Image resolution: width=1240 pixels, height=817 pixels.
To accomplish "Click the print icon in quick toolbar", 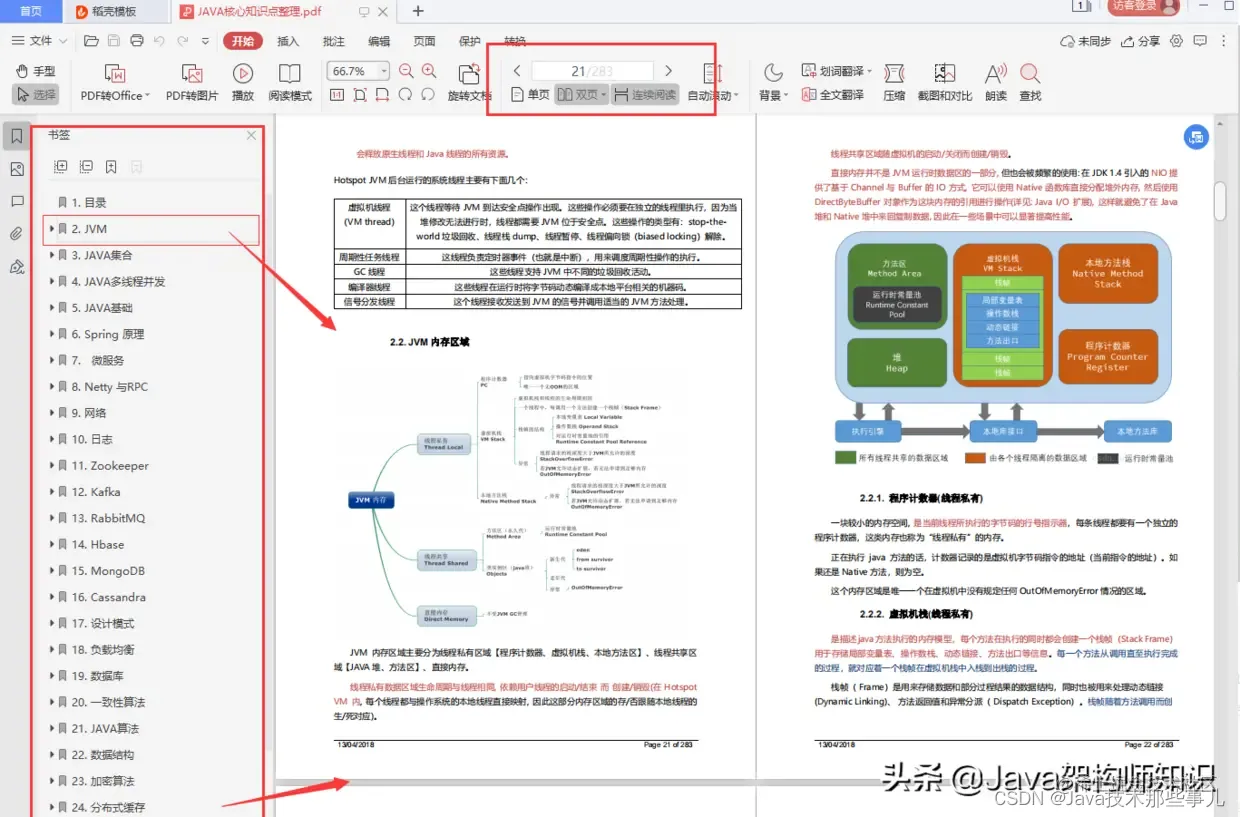I will click(136, 41).
